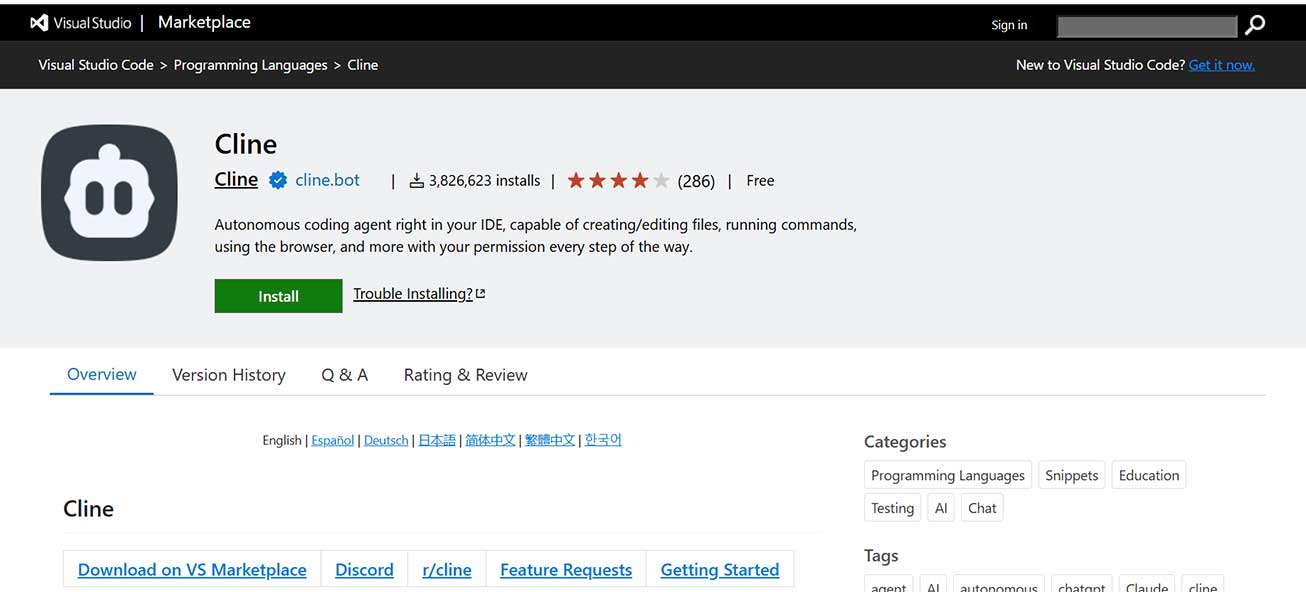Open Programming Languages breadcrumb
The image size is (1306, 592).
[x=250, y=65]
